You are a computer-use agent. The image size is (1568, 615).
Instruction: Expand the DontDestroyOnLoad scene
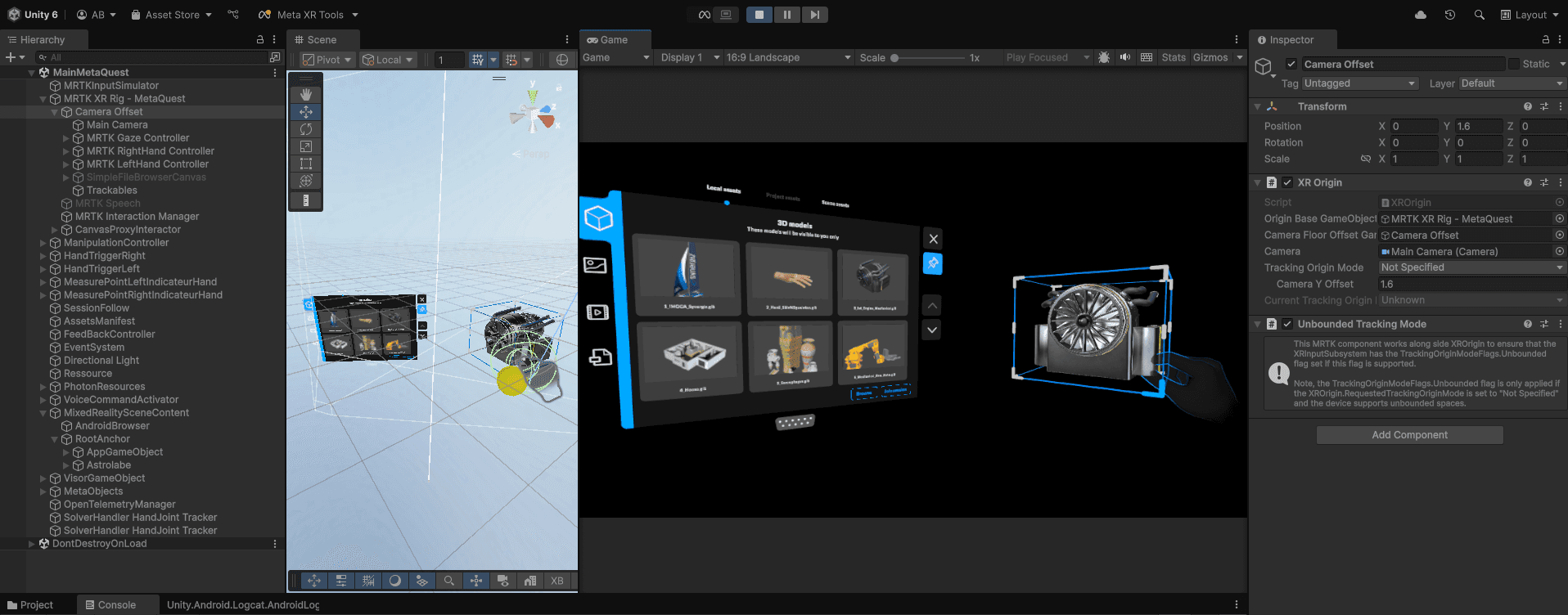(x=32, y=544)
